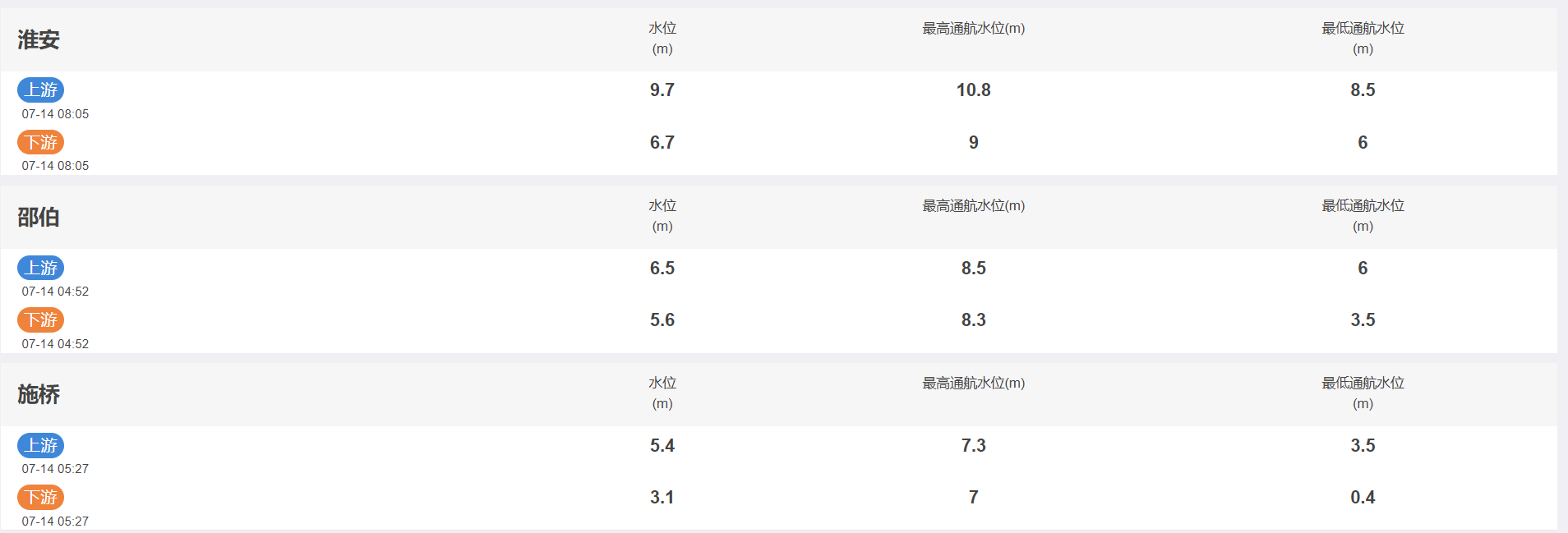The image size is (1568, 533).
Task: Click timestamp 07-14 04:52 under 邵伯 上游
Action: (x=55, y=292)
